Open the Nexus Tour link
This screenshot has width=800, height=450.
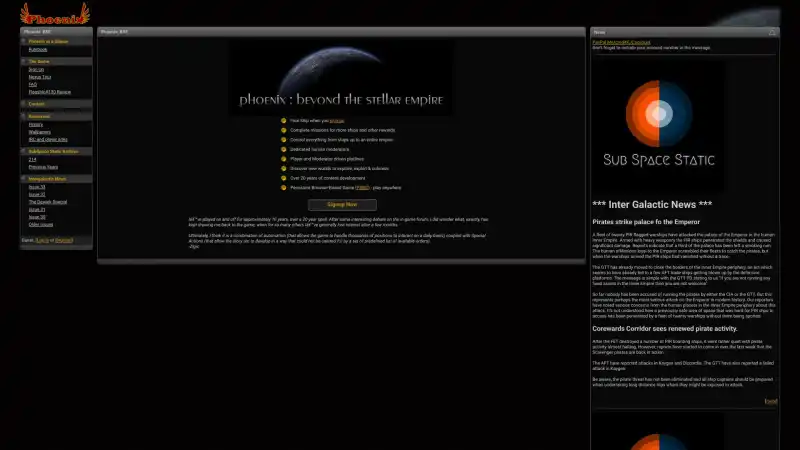pyautogui.click(x=39, y=77)
